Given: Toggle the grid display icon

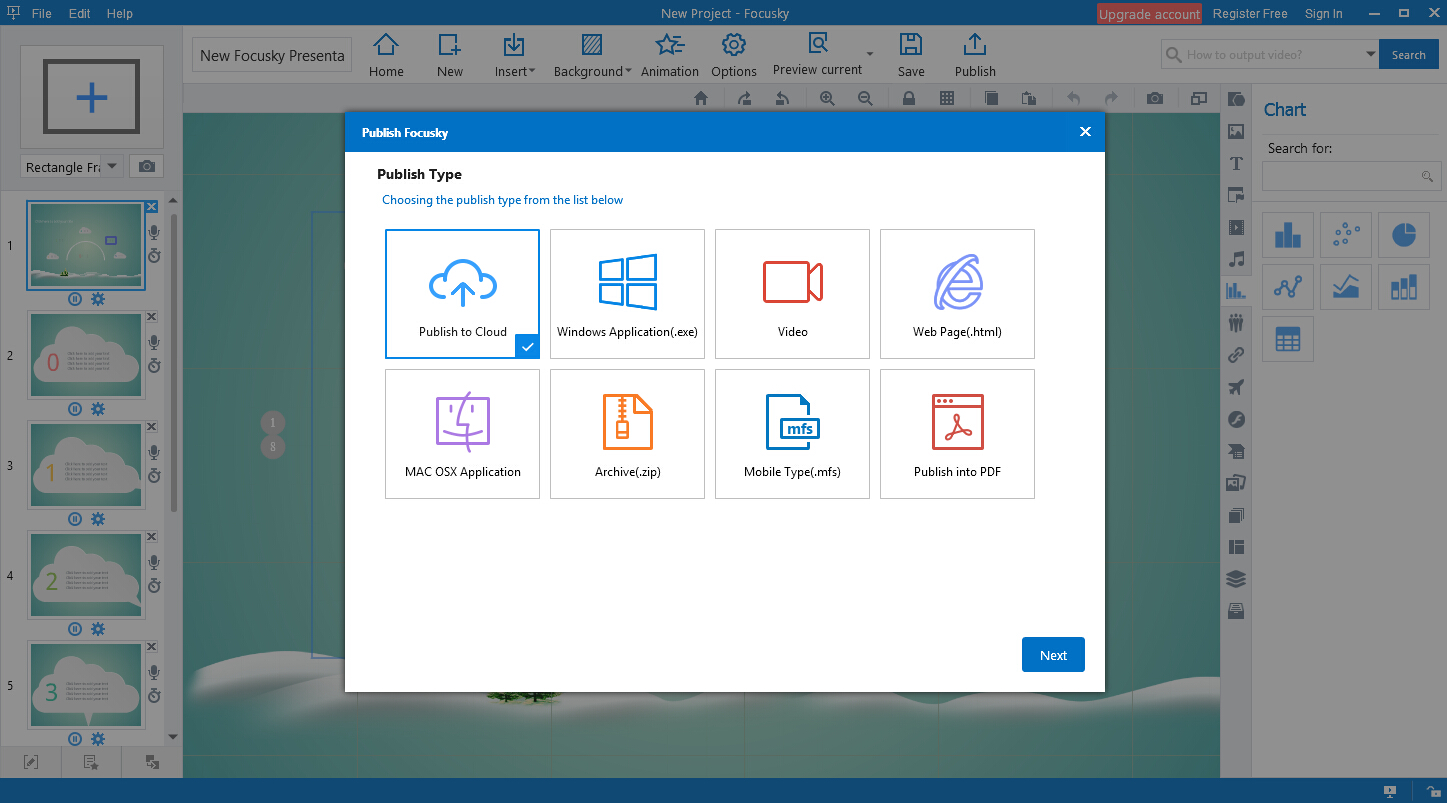Looking at the screenshot, I should pos(947,98).
